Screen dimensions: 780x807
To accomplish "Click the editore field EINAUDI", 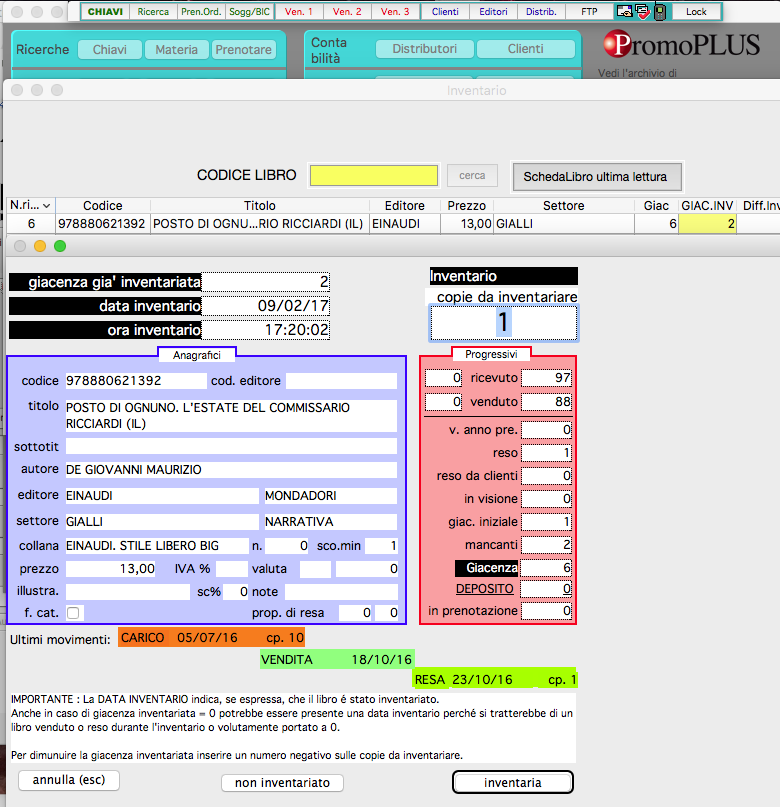I will click(162, 496).
